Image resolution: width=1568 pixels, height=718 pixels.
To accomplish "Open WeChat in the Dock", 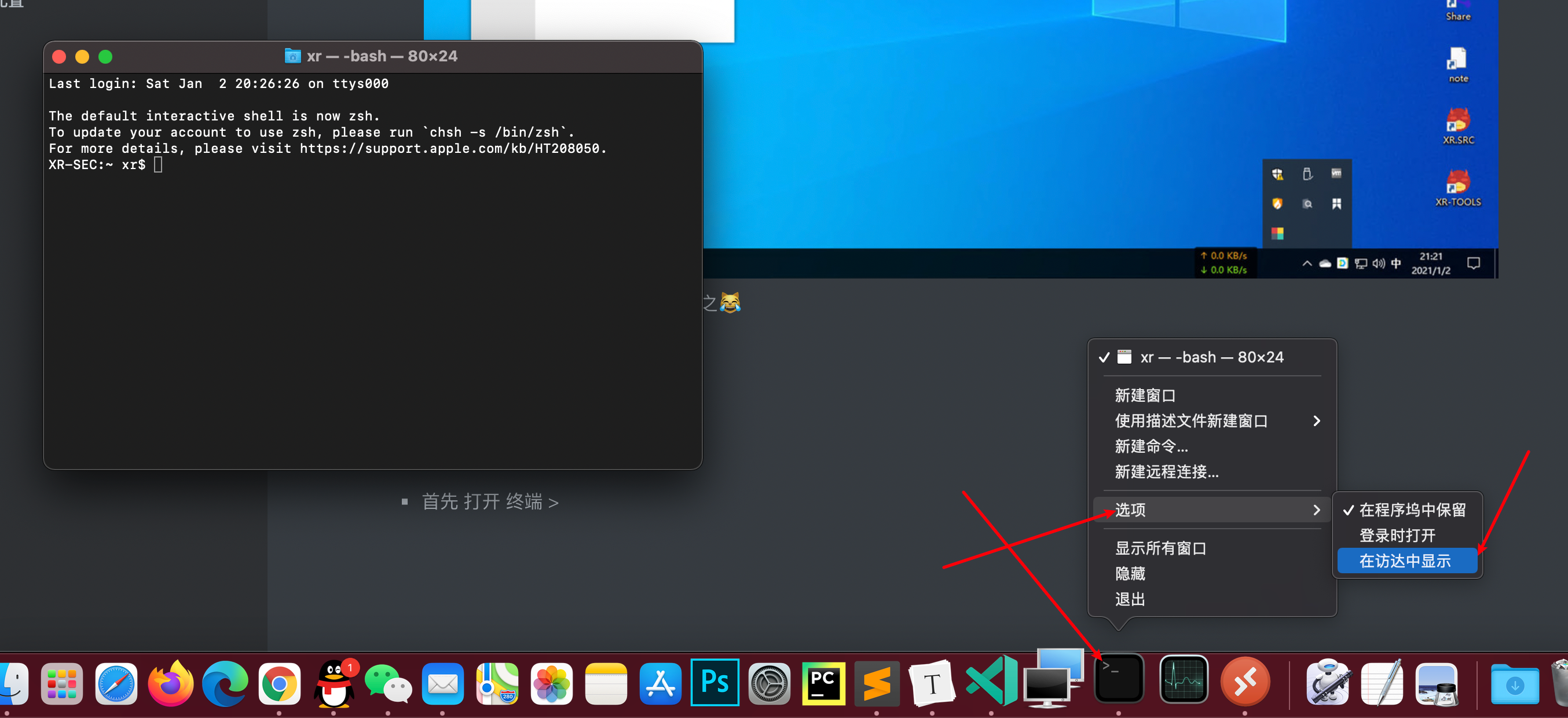I will 389,684.
